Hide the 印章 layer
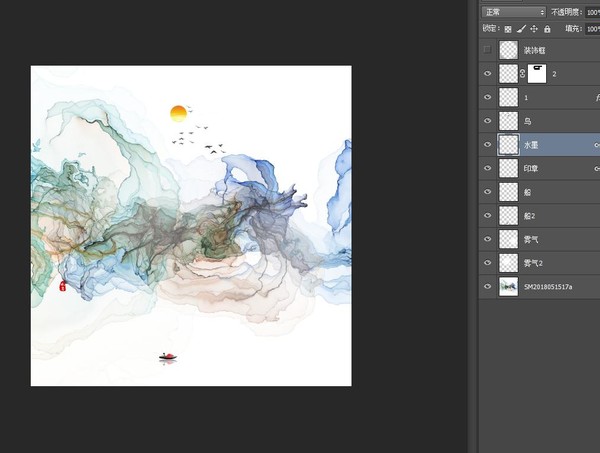 [487, 168]
